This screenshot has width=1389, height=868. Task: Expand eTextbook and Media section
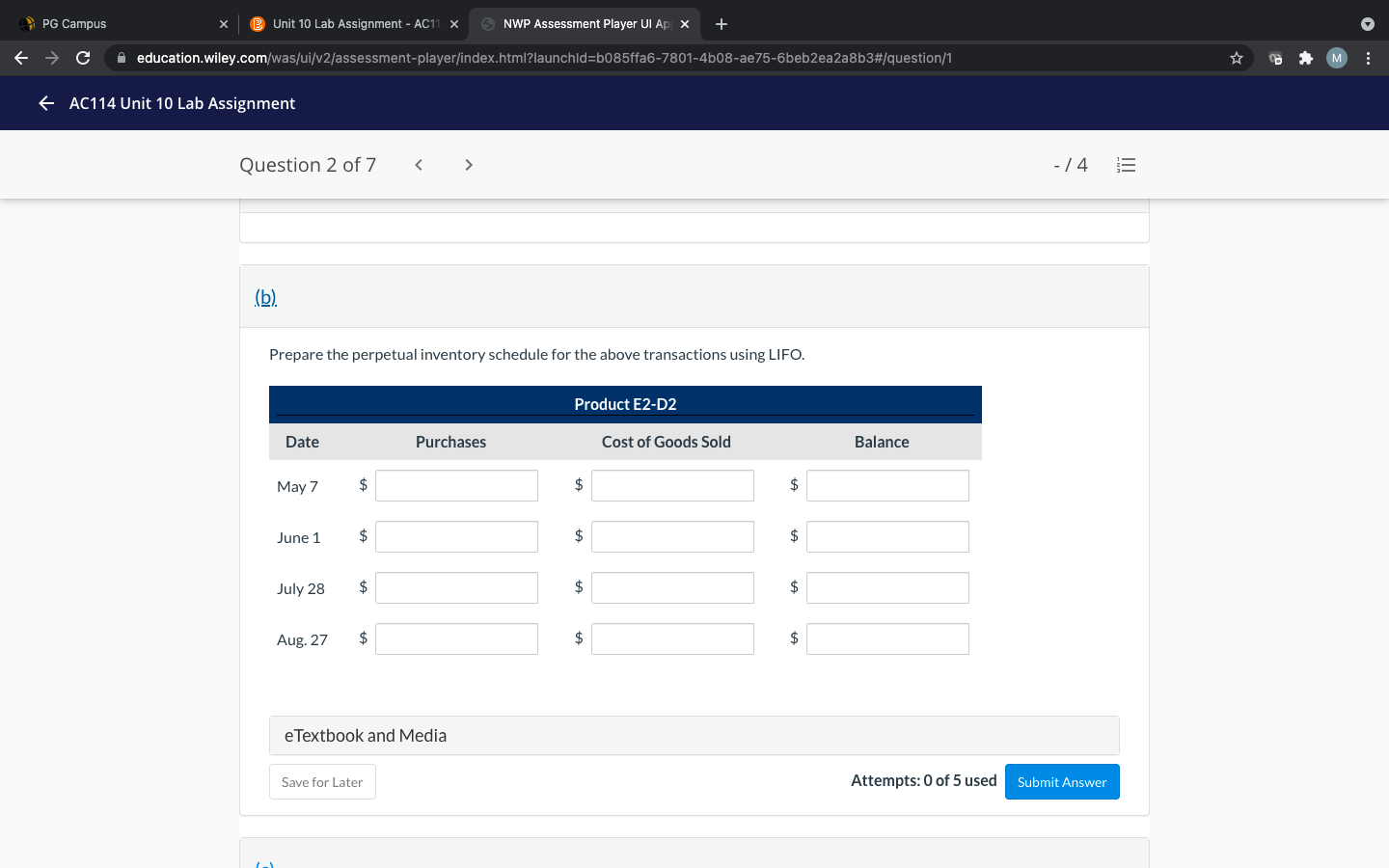(694, 736)
